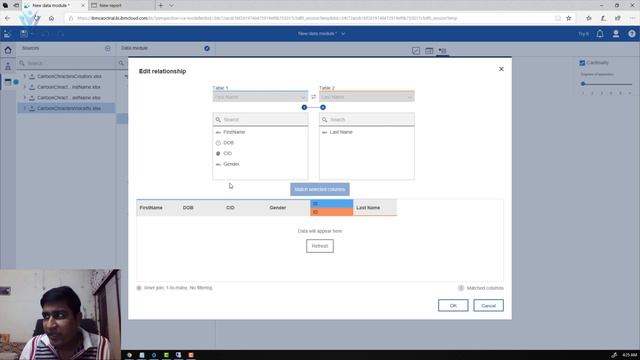
Task: Open a new browser tab with plus icon
Action: (x=160, y=6)
